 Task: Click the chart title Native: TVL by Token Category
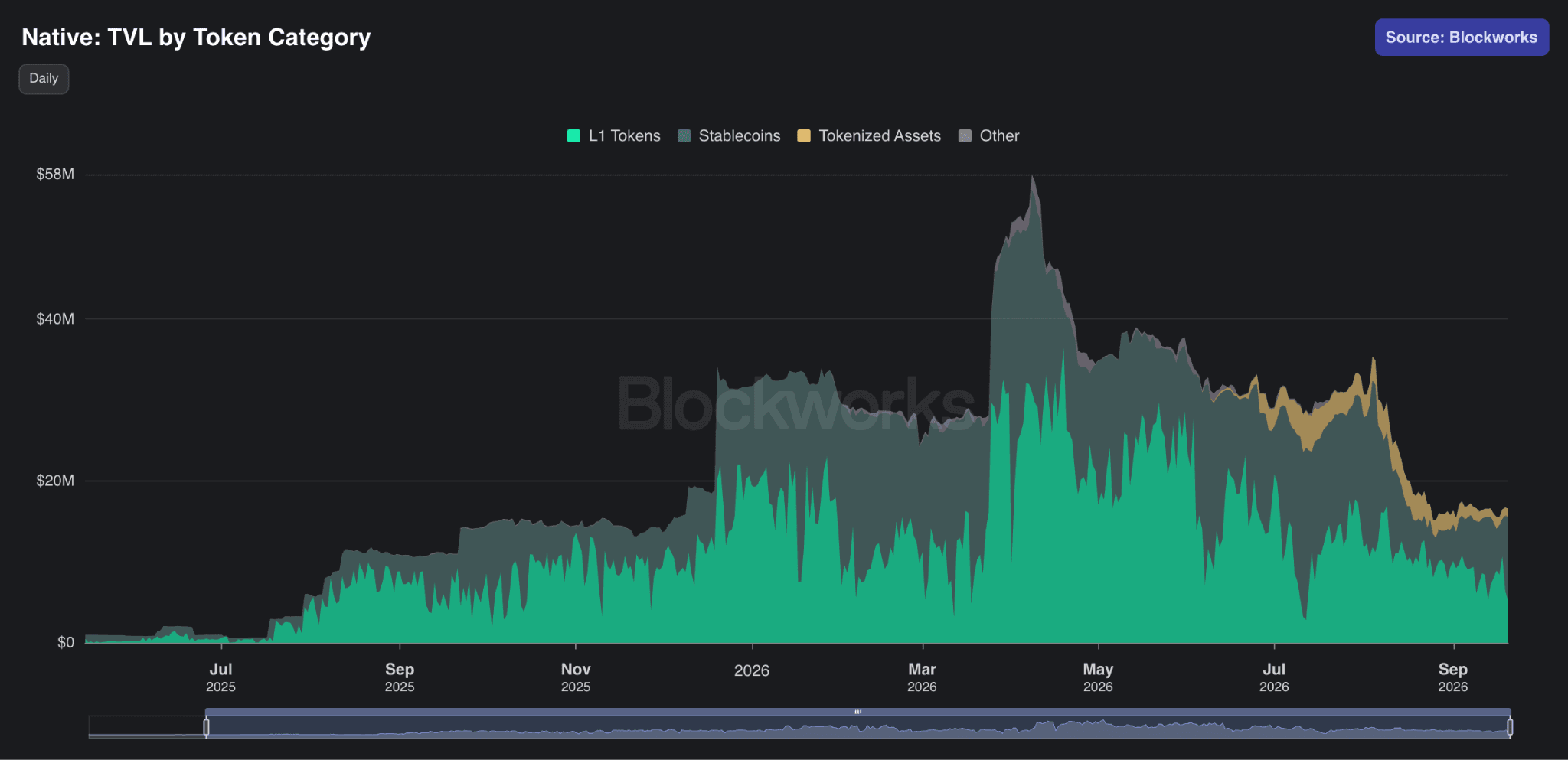point(196,38)
